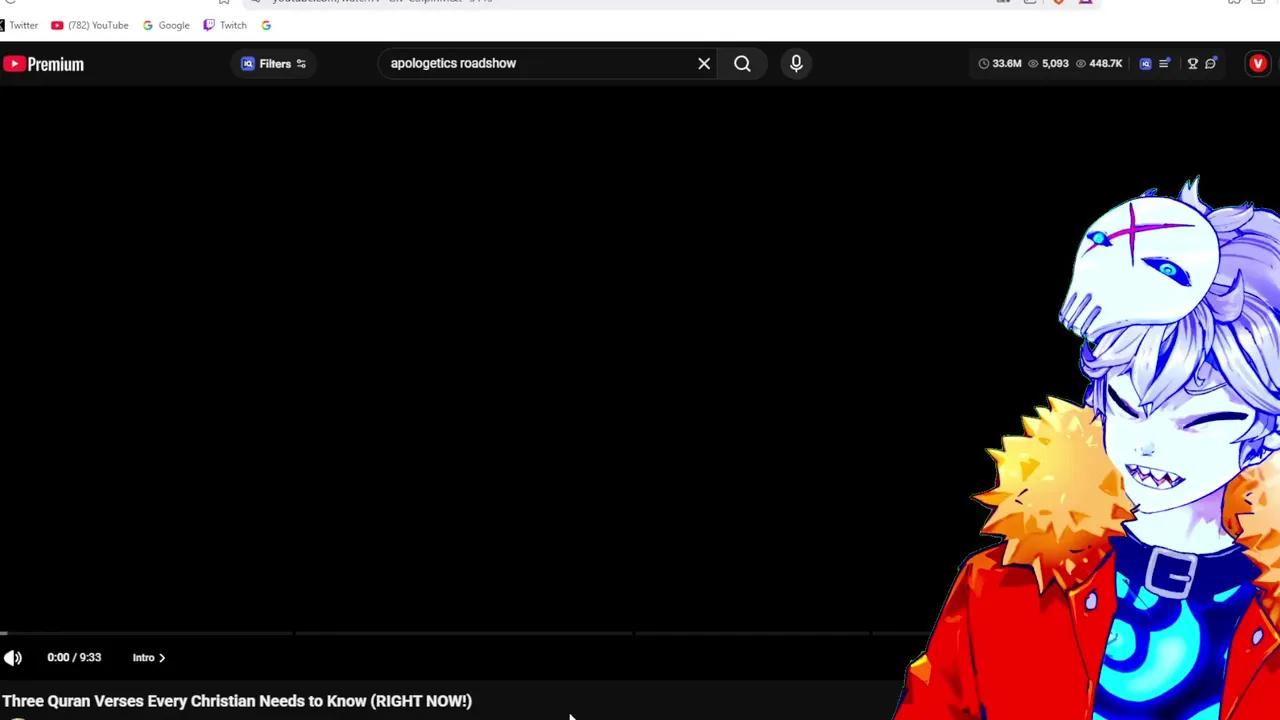Start voice search with the microphone icon
This screenshot has width=1280, height=720.
[796, 63]
